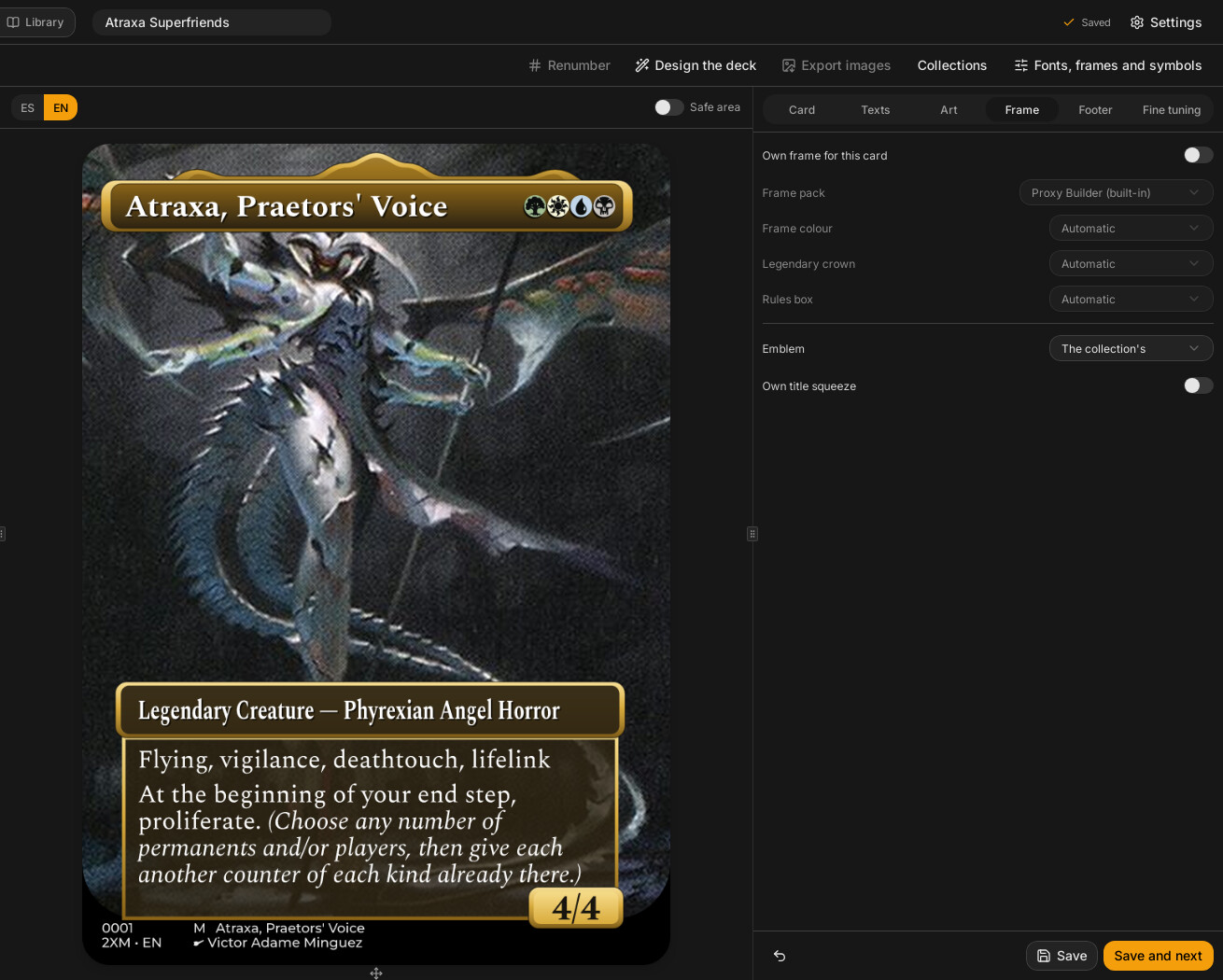Viewport: 1223px width, 980px height.
Task: Click the mana cost symbols on the card
Action: (x=569, y=206)
